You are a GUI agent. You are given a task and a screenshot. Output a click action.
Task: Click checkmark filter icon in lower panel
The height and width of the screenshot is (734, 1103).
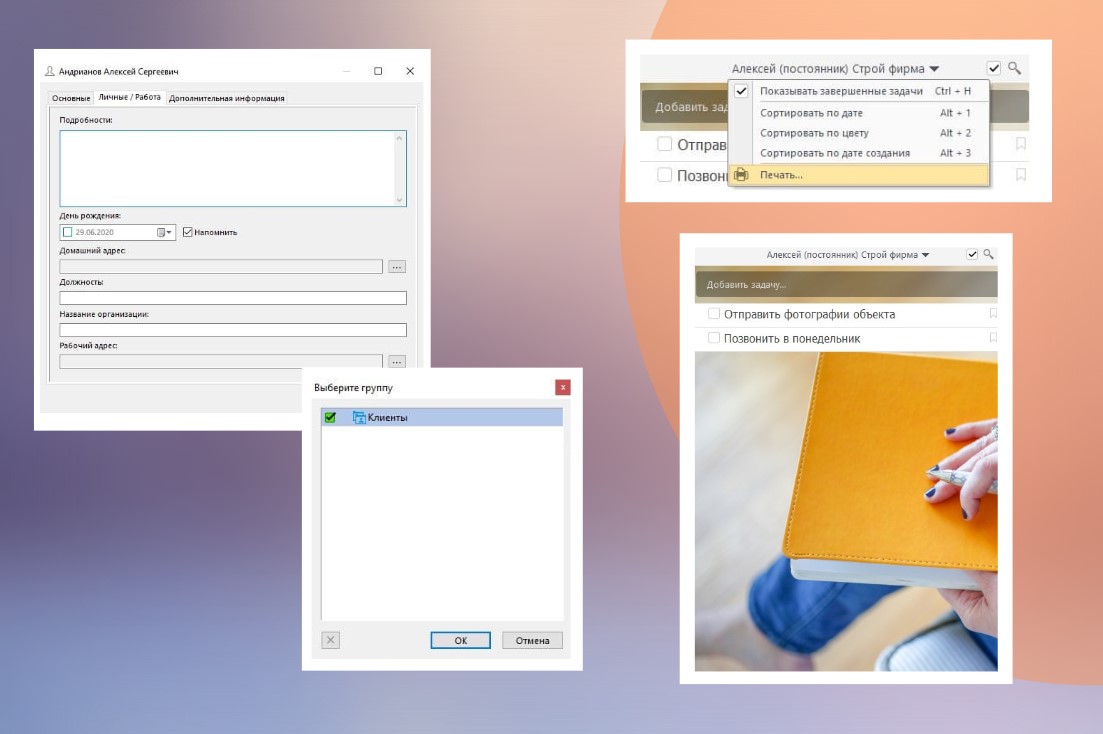click(972, 254)
